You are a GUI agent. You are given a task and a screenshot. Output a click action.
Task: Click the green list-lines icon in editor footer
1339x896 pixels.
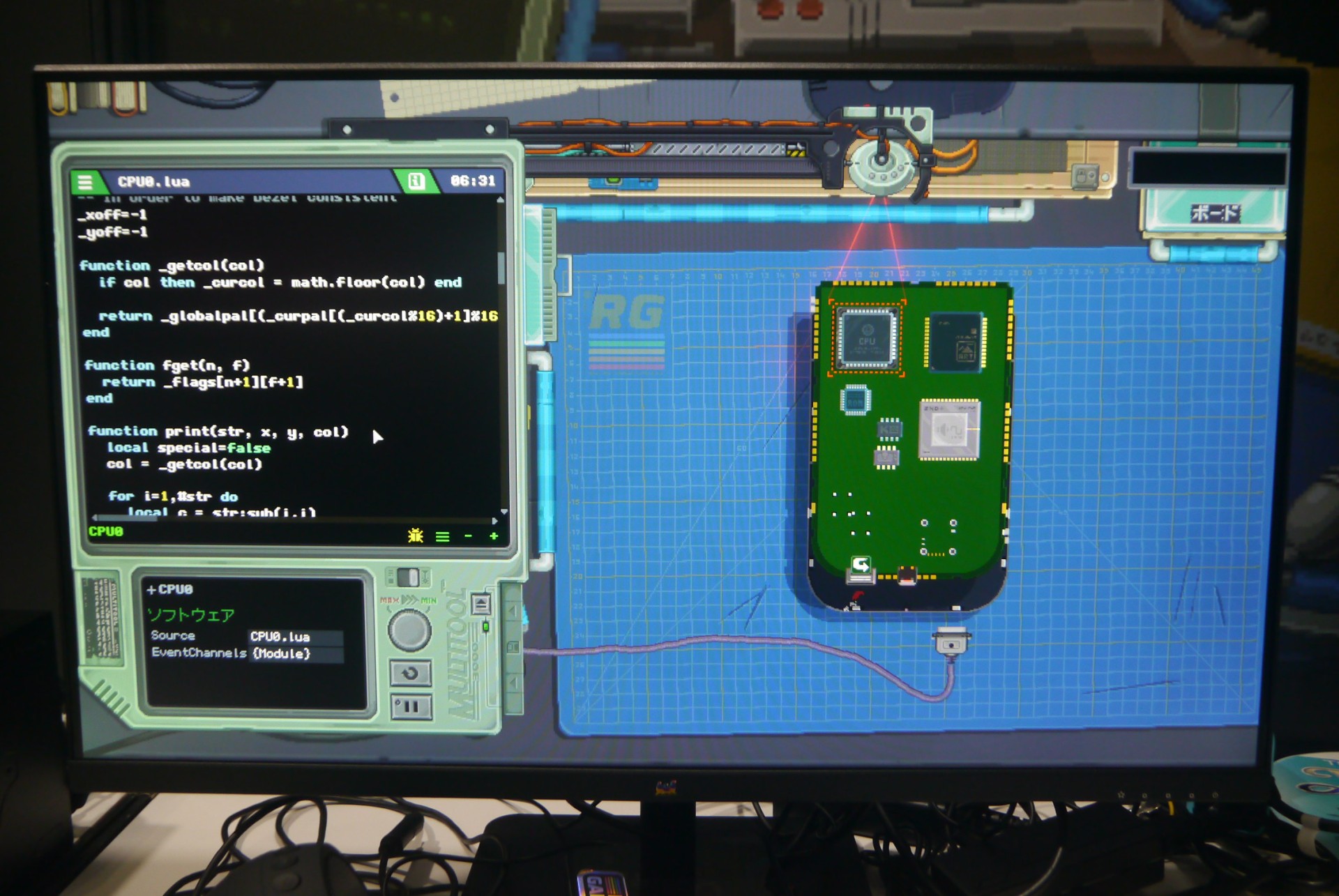point(442,536)
